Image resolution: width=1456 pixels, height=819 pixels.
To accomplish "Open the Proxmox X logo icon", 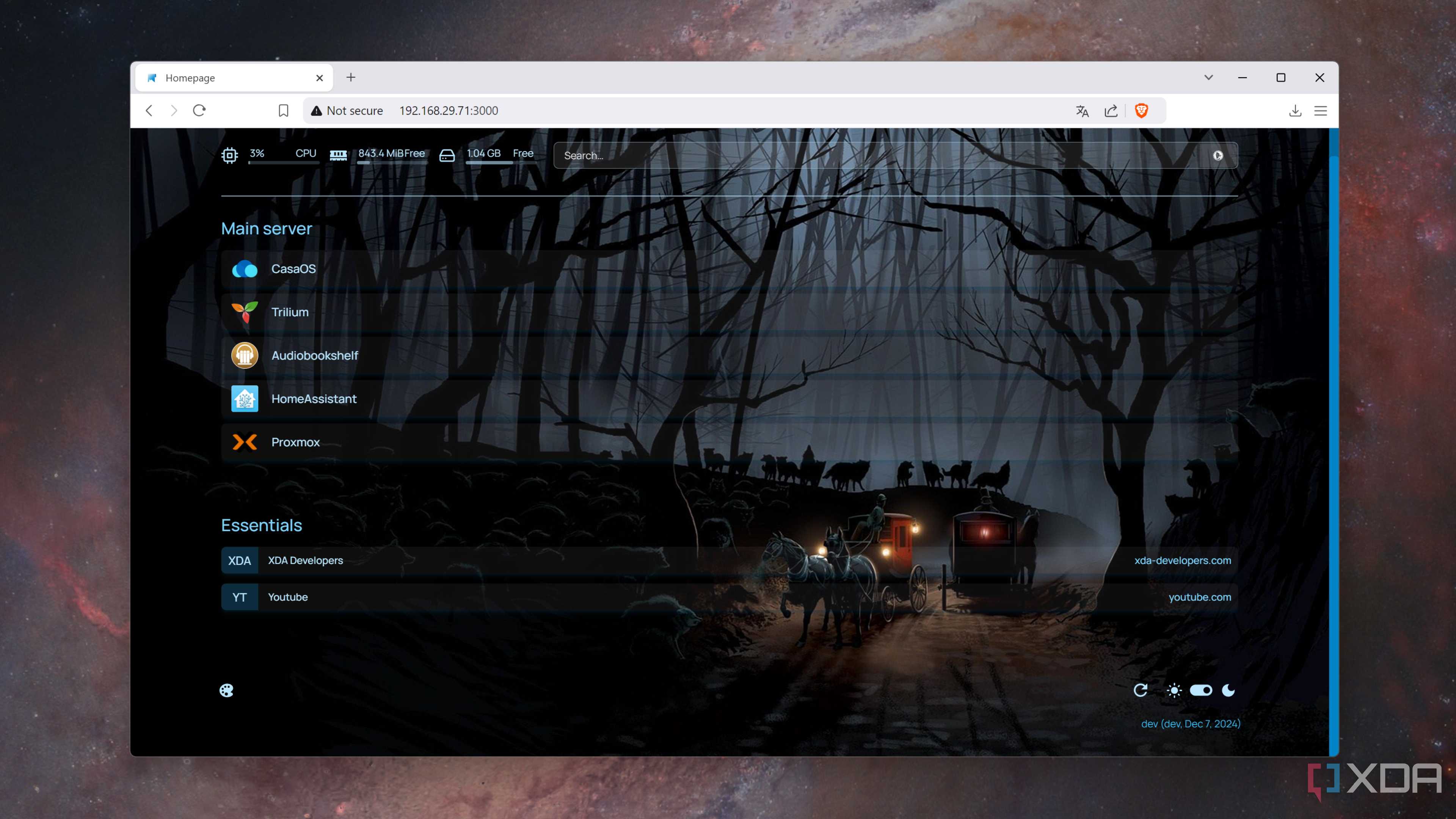I will pos(245,442).
